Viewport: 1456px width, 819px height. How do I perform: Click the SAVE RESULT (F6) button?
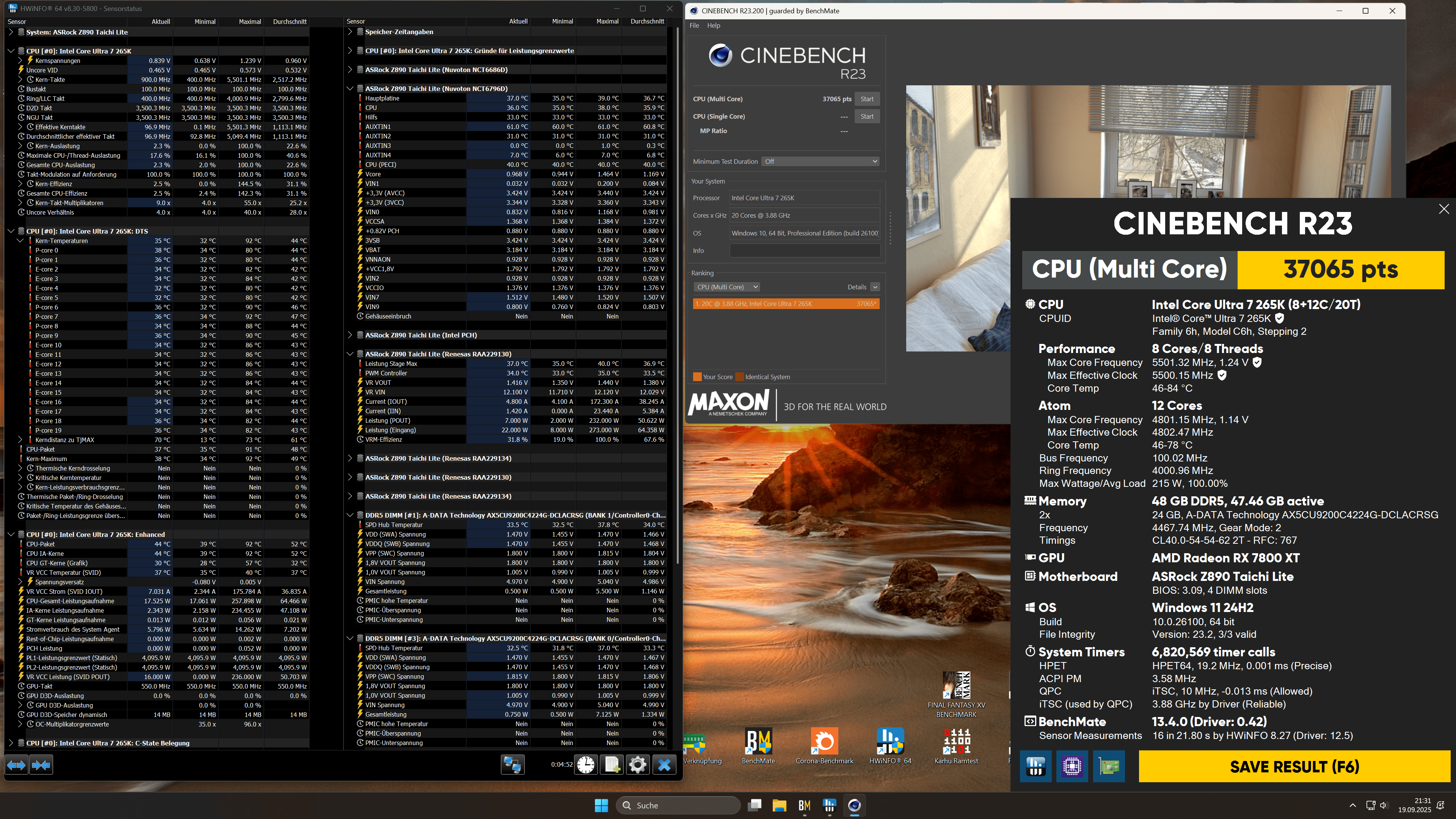(x=1294, y=766)
